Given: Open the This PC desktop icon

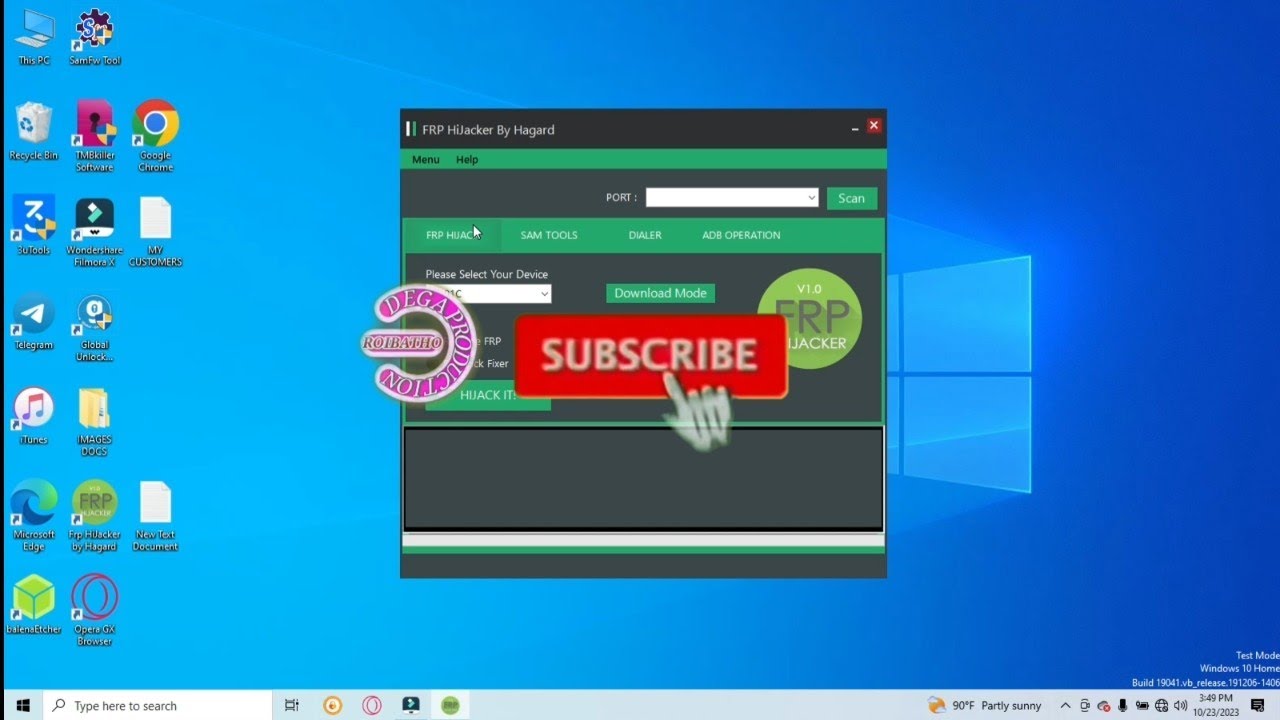Looking at the screenshot, I should coord(34,36).
